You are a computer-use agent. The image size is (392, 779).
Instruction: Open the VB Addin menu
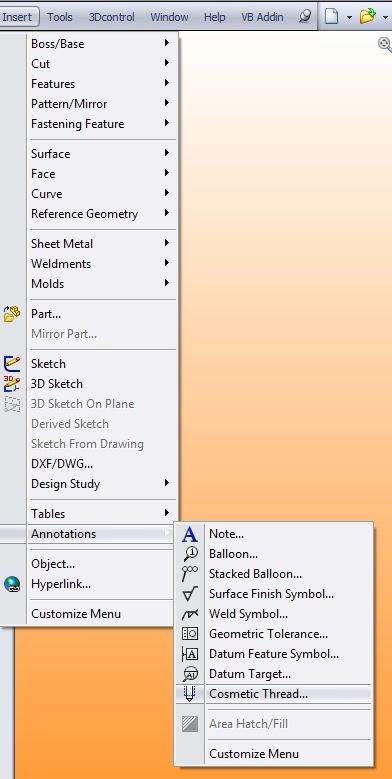(262, 17)
